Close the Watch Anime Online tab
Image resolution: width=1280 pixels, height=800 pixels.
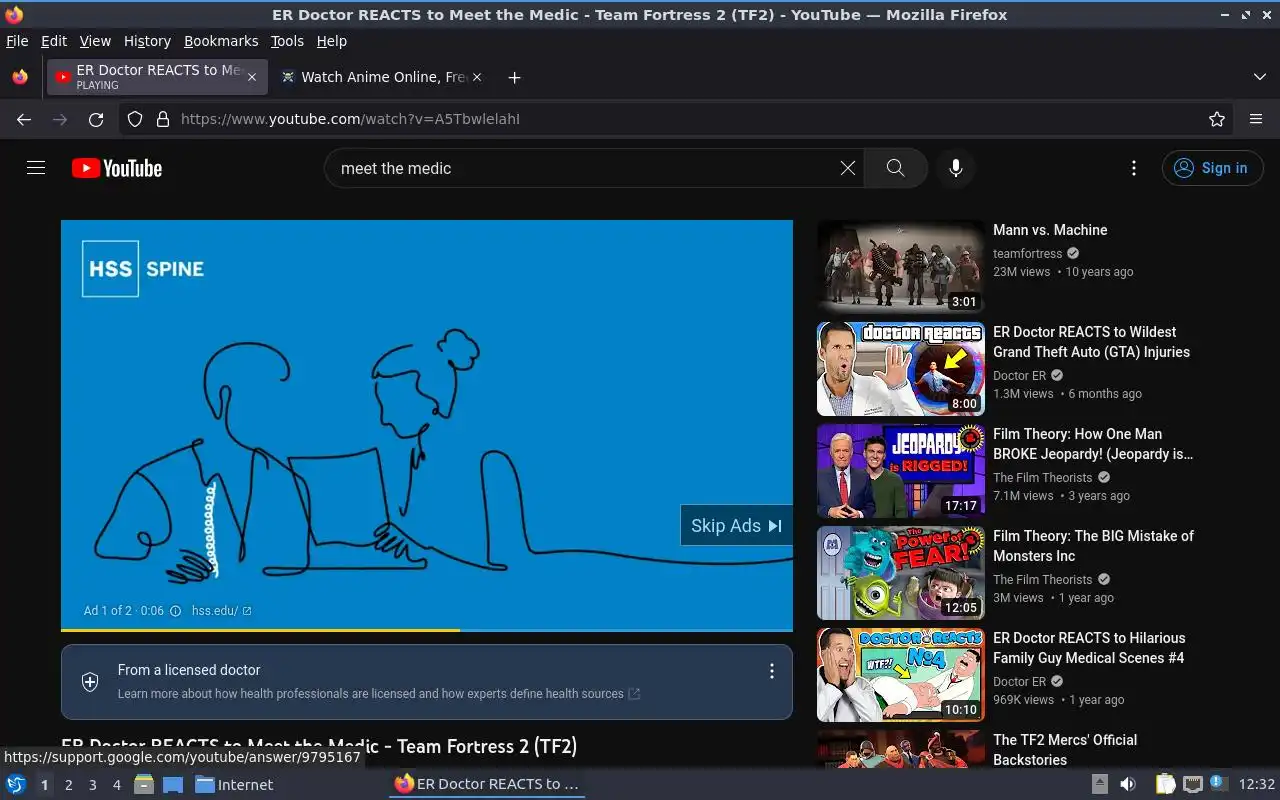477,77
